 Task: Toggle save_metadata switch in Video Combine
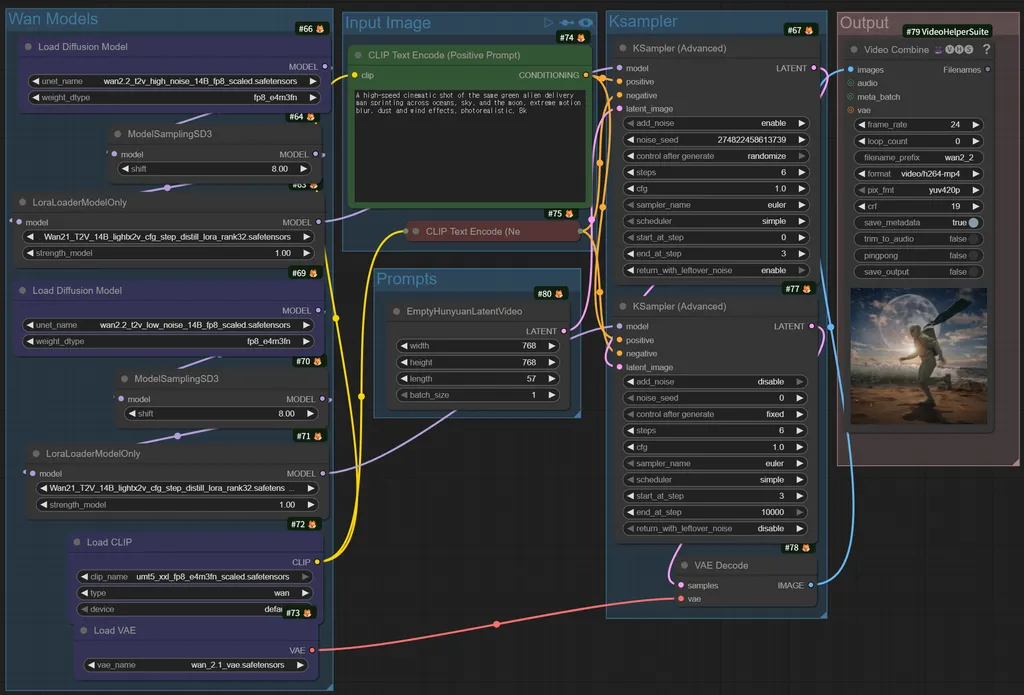(973, 223)
